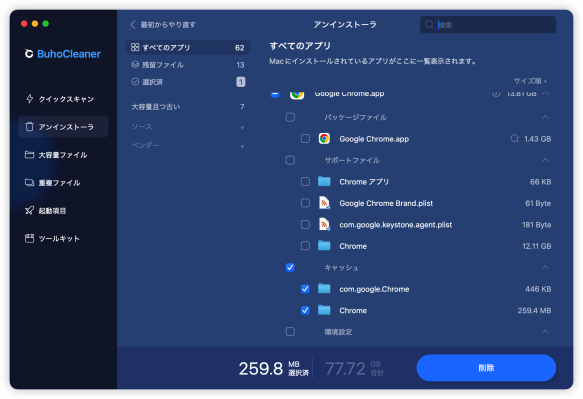This screenshot has width=583, height=399.
Task: Check the Google Chrome Brand.plist checkbox
Action: click(305, 203)
